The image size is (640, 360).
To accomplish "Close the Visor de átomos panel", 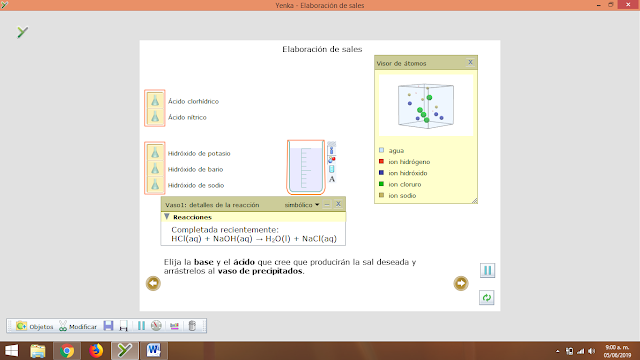I will tap(470, 62).
